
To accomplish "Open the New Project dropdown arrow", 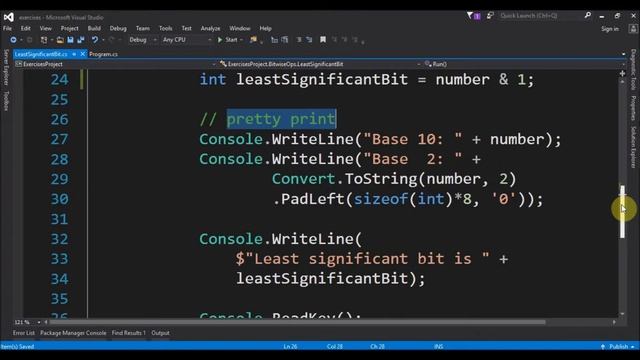I will click(52, 40).
